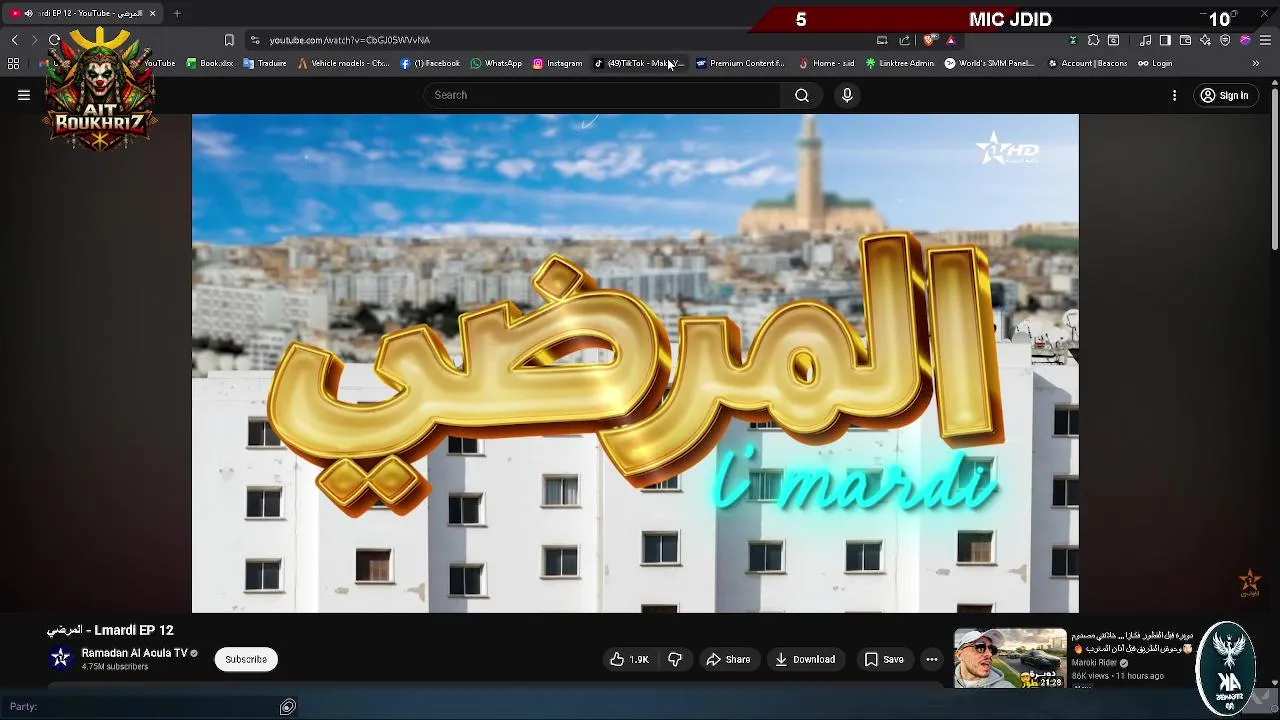The height and width of the screenshot is (720, 1280).
Task: Open the Vehicle models bookmark
Action: pos(344,63)
